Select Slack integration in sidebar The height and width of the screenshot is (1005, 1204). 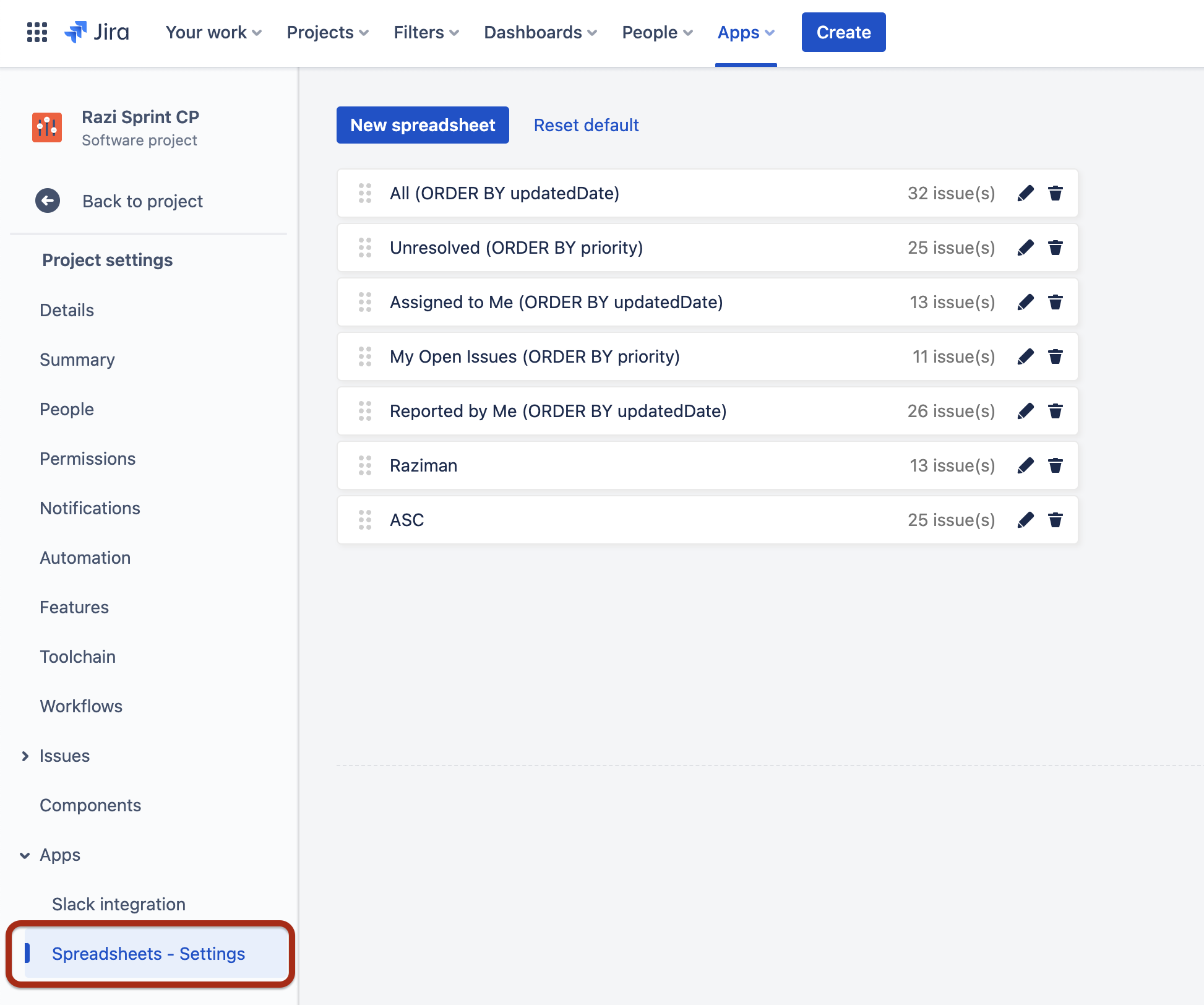119,904
